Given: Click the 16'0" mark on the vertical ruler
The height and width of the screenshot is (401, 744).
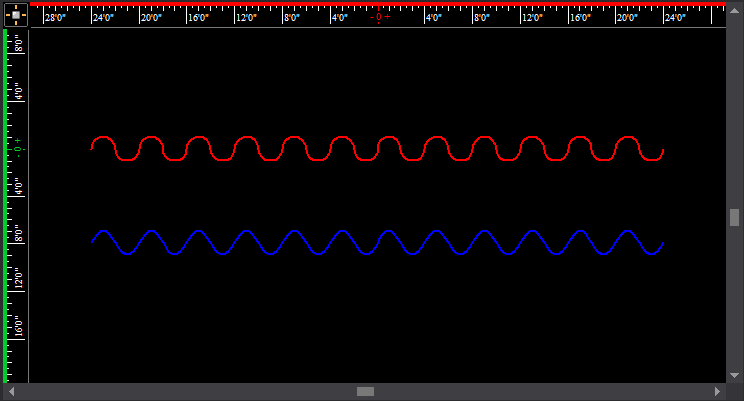Looking at the screenshot, I should 17,326.
